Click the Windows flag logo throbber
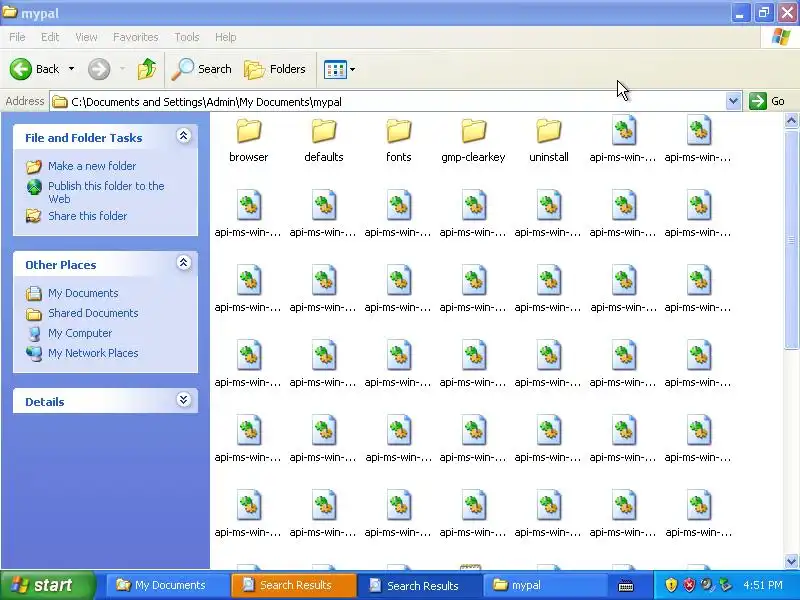Image resolution: width=800 pixels, height=600 pixels. 781,37
